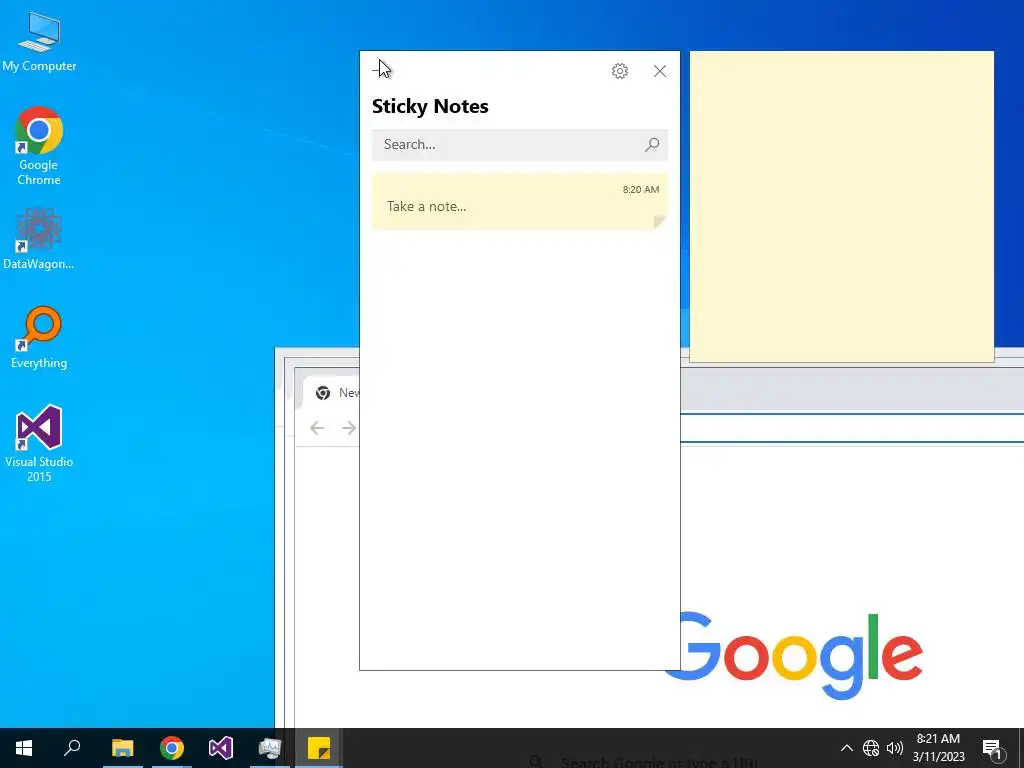1024x768 pixels.
Task: Open Task Manager taskbar icon
Action: [x=270, y=748]
